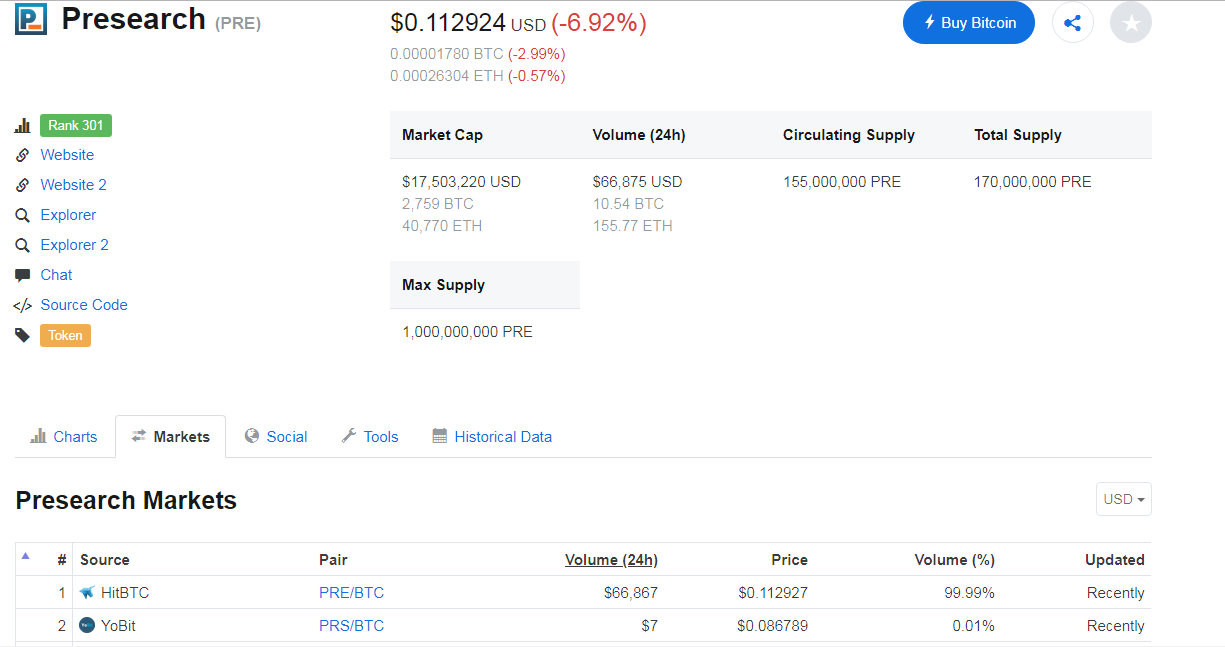
Task: Click the Source column header
Action: pyautogui.click(x=105, y=560)
